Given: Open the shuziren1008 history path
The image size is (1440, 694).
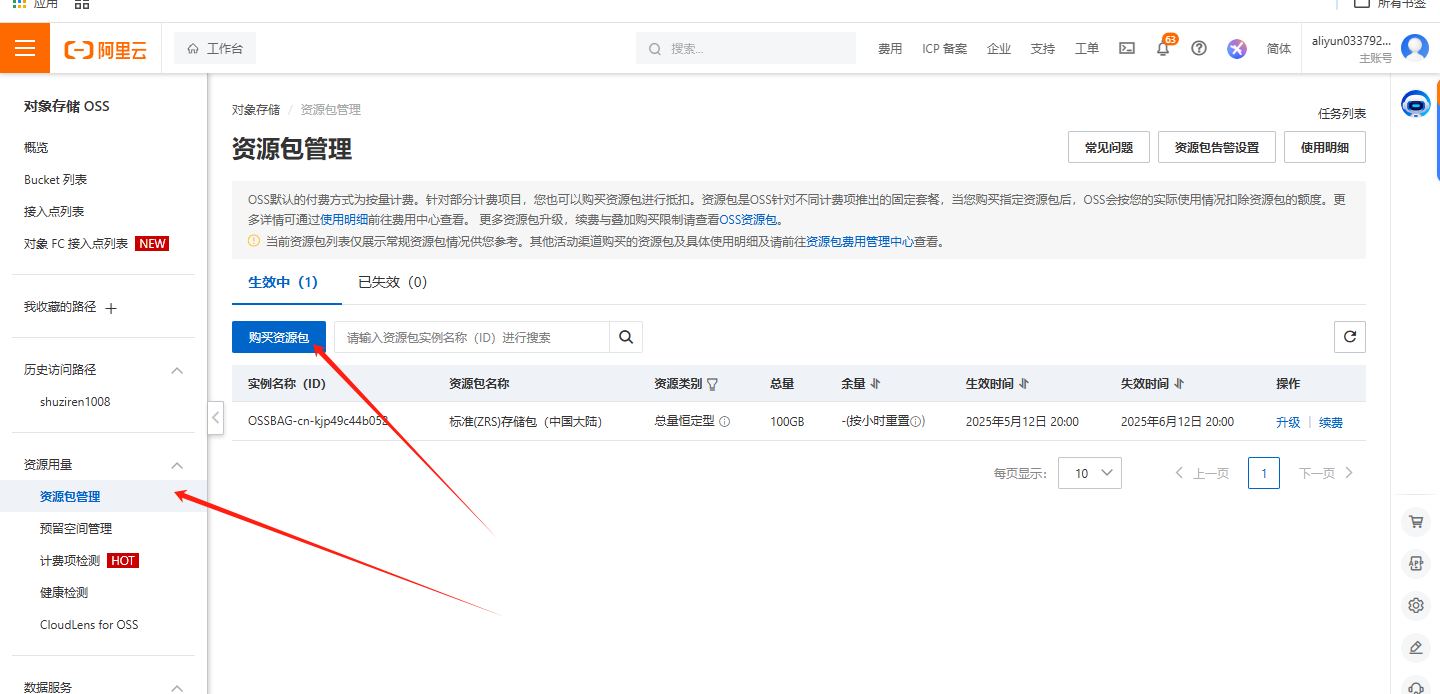Looking at the screenshot, I should pos(75,401).
